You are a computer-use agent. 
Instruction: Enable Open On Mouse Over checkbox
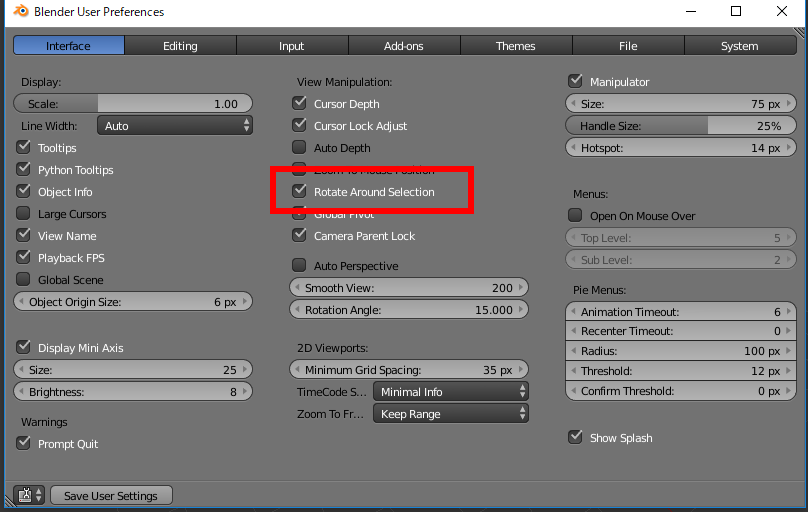point(575,215)
